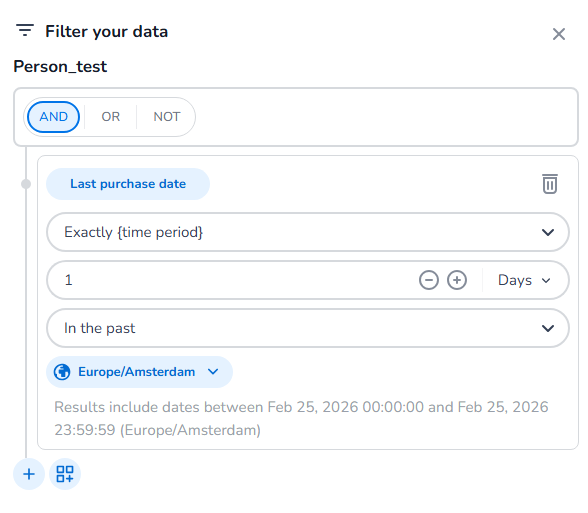
Task: Add a filter group with grid-plus icon
Action: point(65,474)
